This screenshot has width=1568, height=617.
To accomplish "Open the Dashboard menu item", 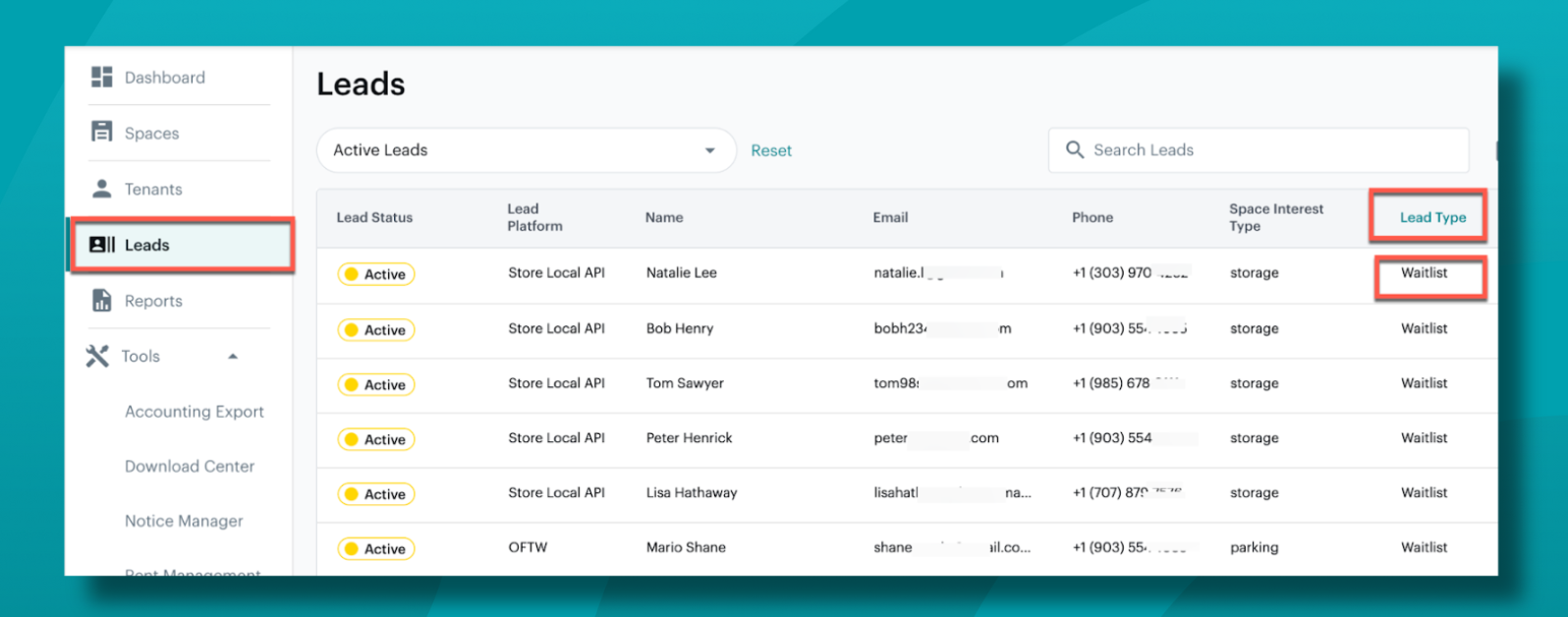I will (165, 78).
